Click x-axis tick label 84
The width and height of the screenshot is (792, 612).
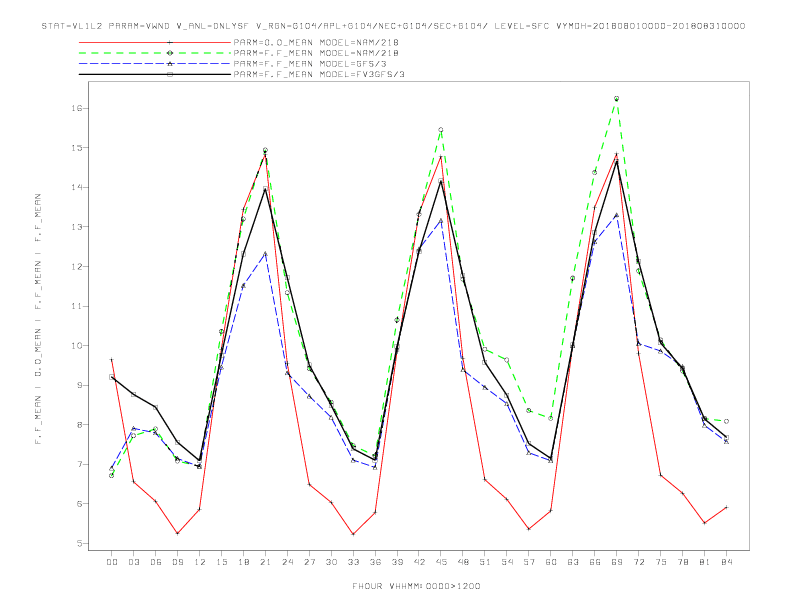(x=726, y=562)
